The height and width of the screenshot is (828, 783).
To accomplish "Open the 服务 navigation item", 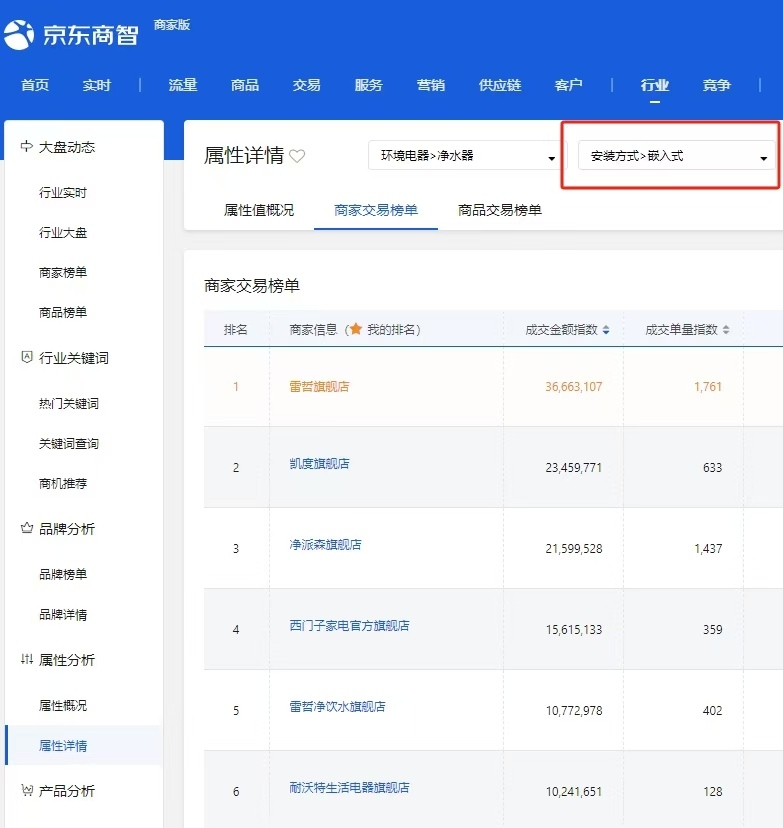I will click(x=369, y=85).
